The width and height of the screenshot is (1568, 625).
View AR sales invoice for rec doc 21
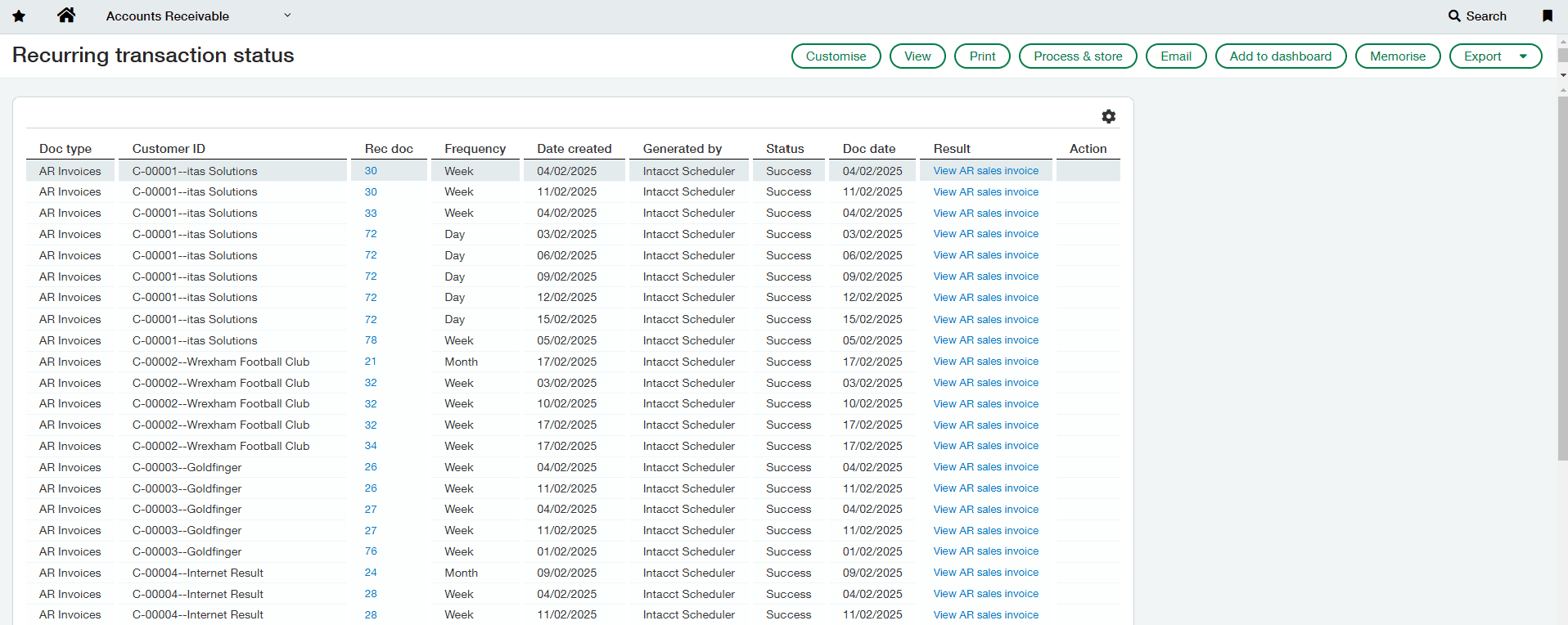tap(986, 362)
